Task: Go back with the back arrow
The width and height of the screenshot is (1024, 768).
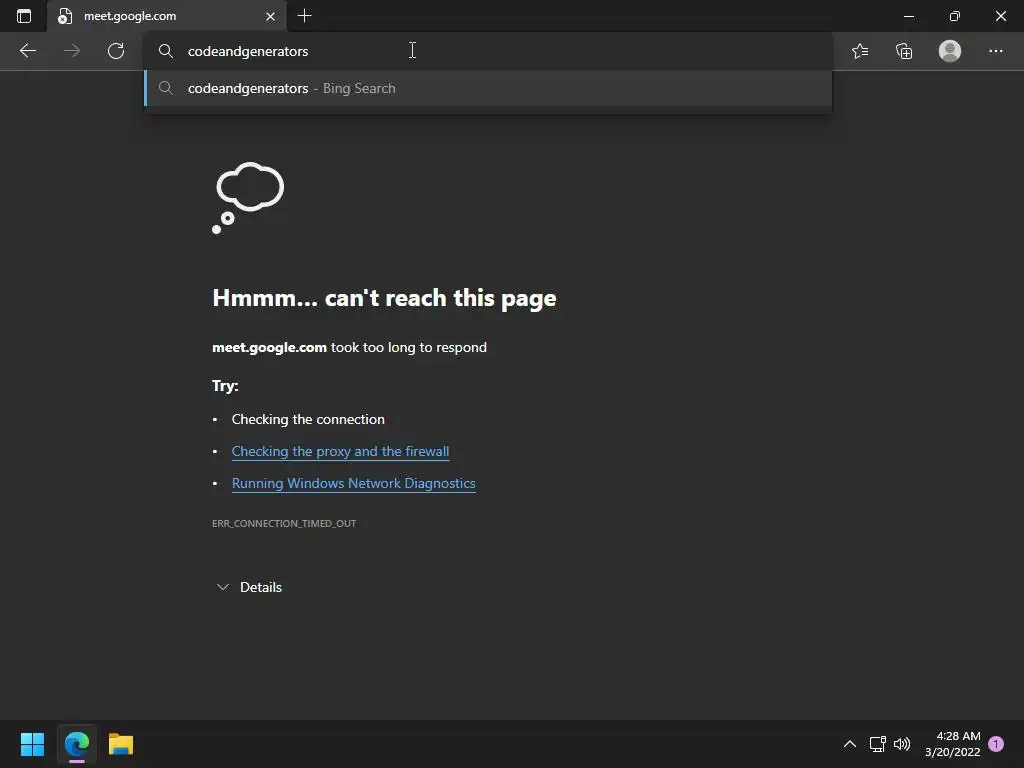Action: click(x=27, y=51)
